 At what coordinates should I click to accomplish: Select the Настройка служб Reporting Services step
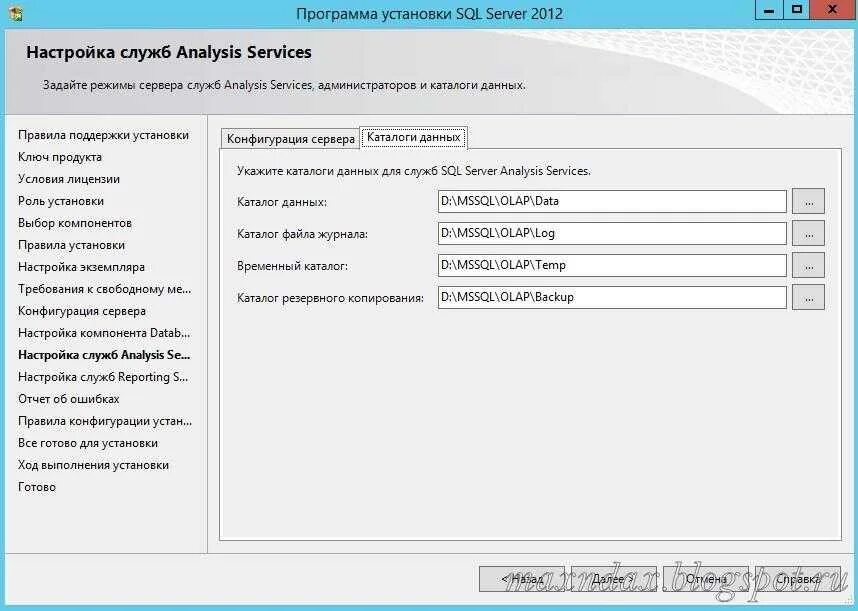pos(103,377)
